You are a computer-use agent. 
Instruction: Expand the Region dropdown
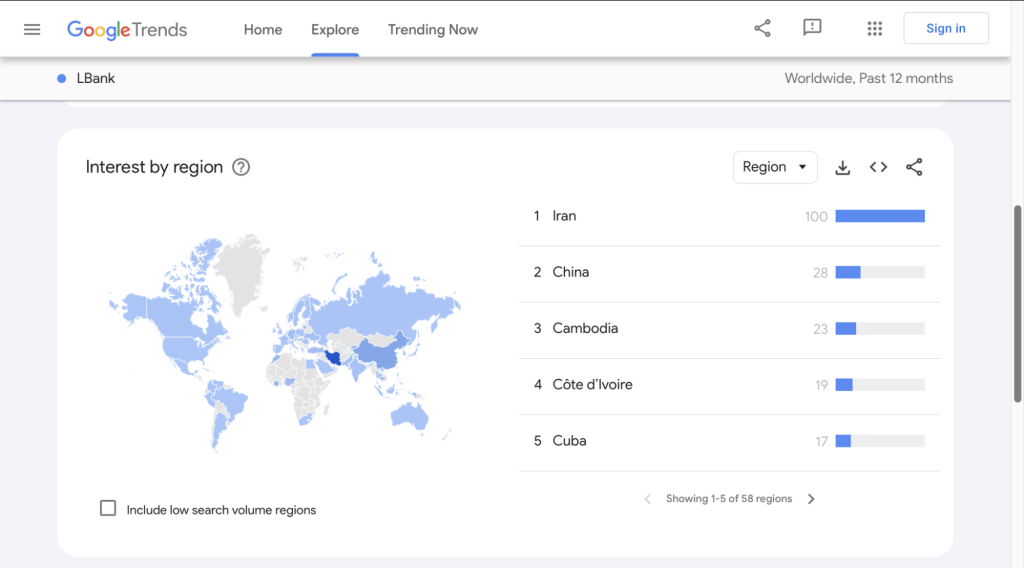pos(774,167)
